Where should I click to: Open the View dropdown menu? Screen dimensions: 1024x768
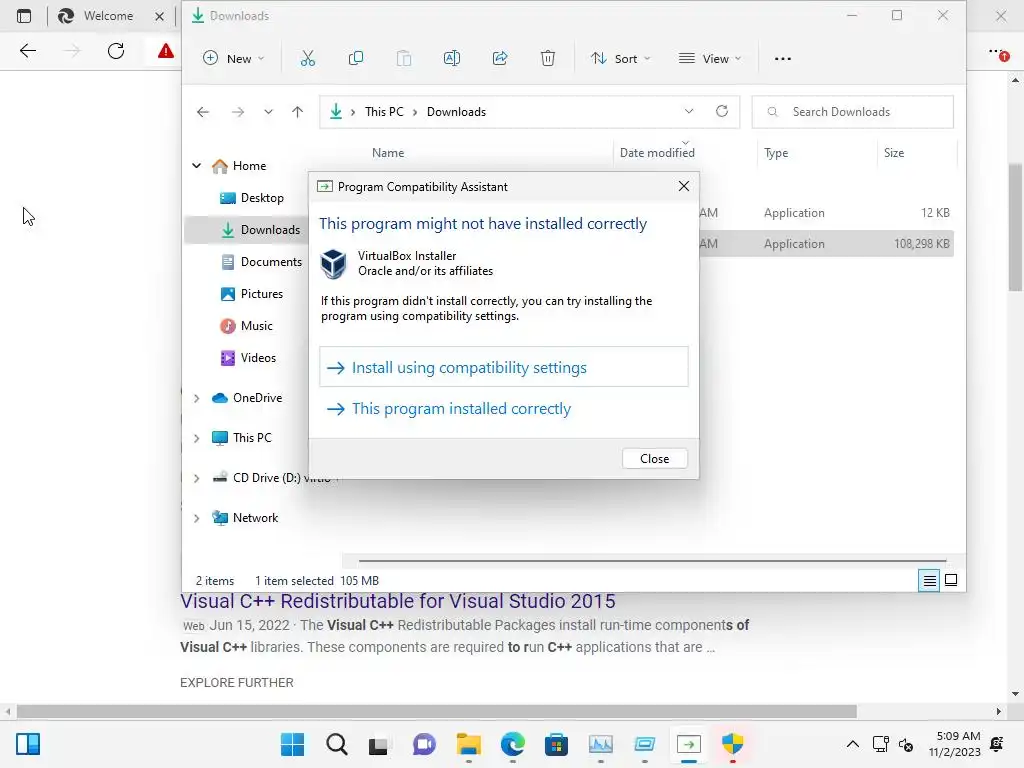(x=710, y=59)
